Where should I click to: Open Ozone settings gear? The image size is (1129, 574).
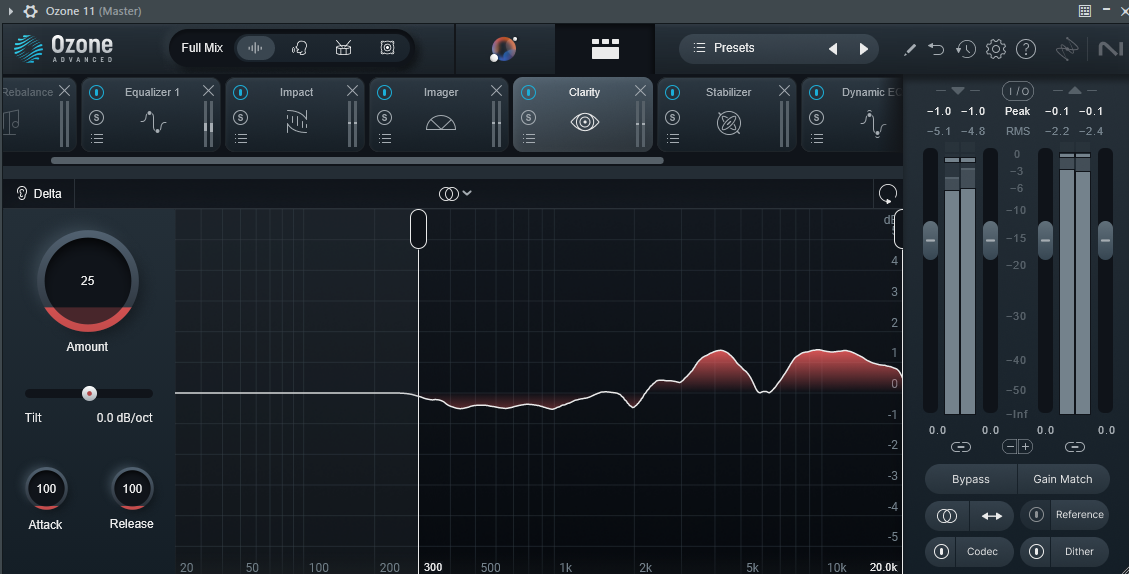996,49
